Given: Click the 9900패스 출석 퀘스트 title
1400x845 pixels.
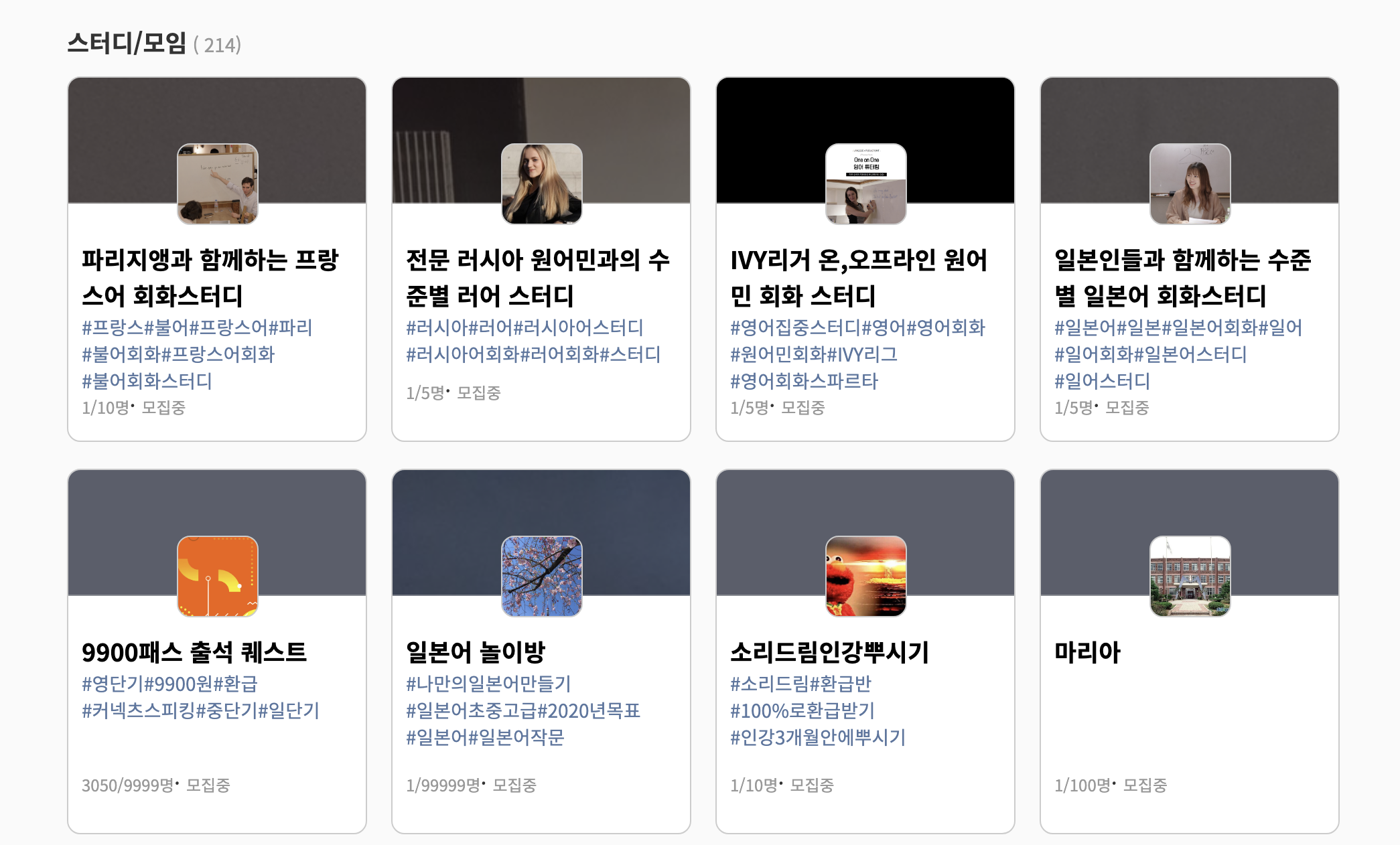Looking at the screenshot, I should point(194,652).
